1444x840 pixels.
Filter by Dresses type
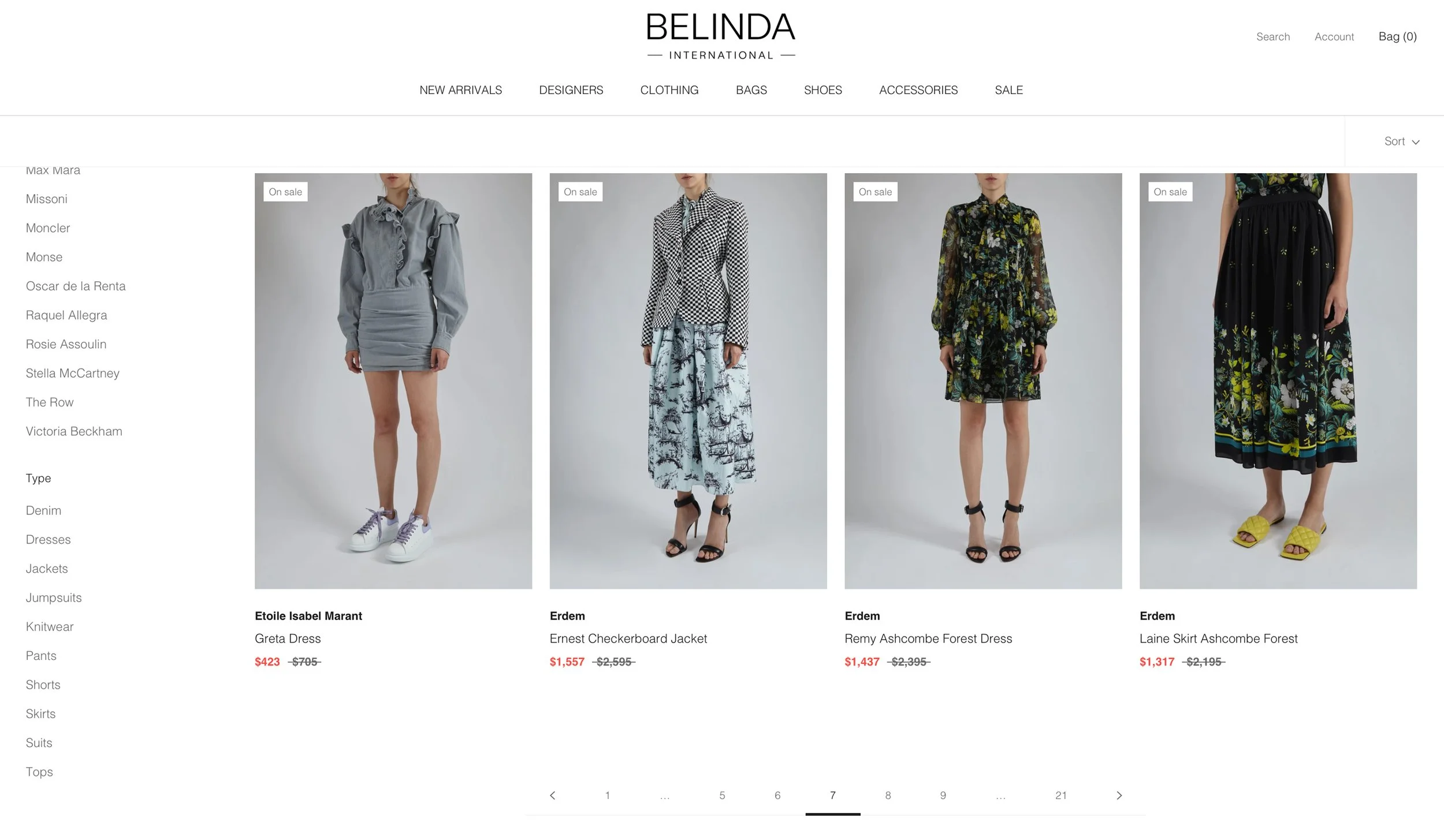[48, 540]
